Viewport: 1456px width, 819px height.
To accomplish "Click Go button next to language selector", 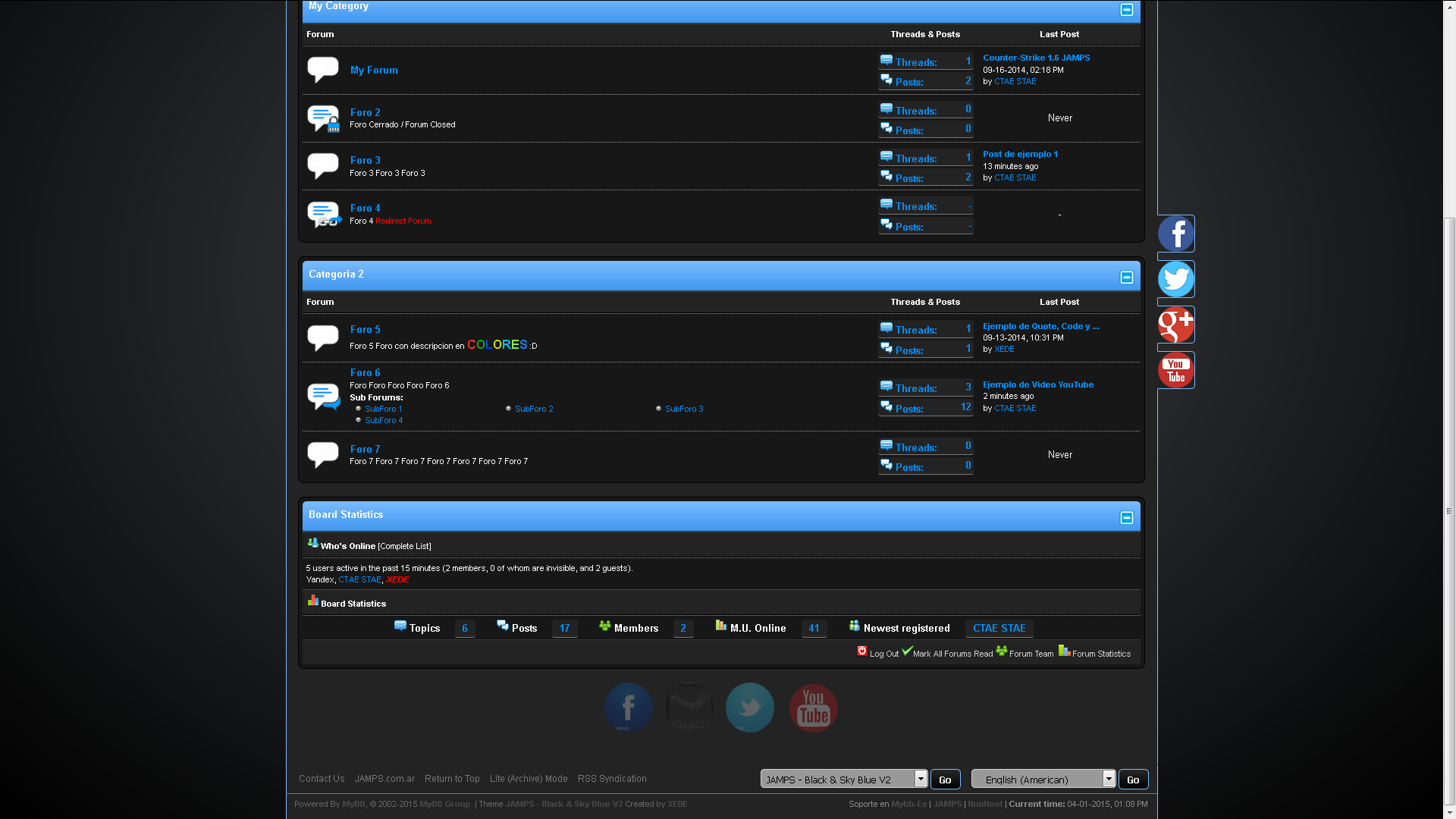I will click(1133, 780).
